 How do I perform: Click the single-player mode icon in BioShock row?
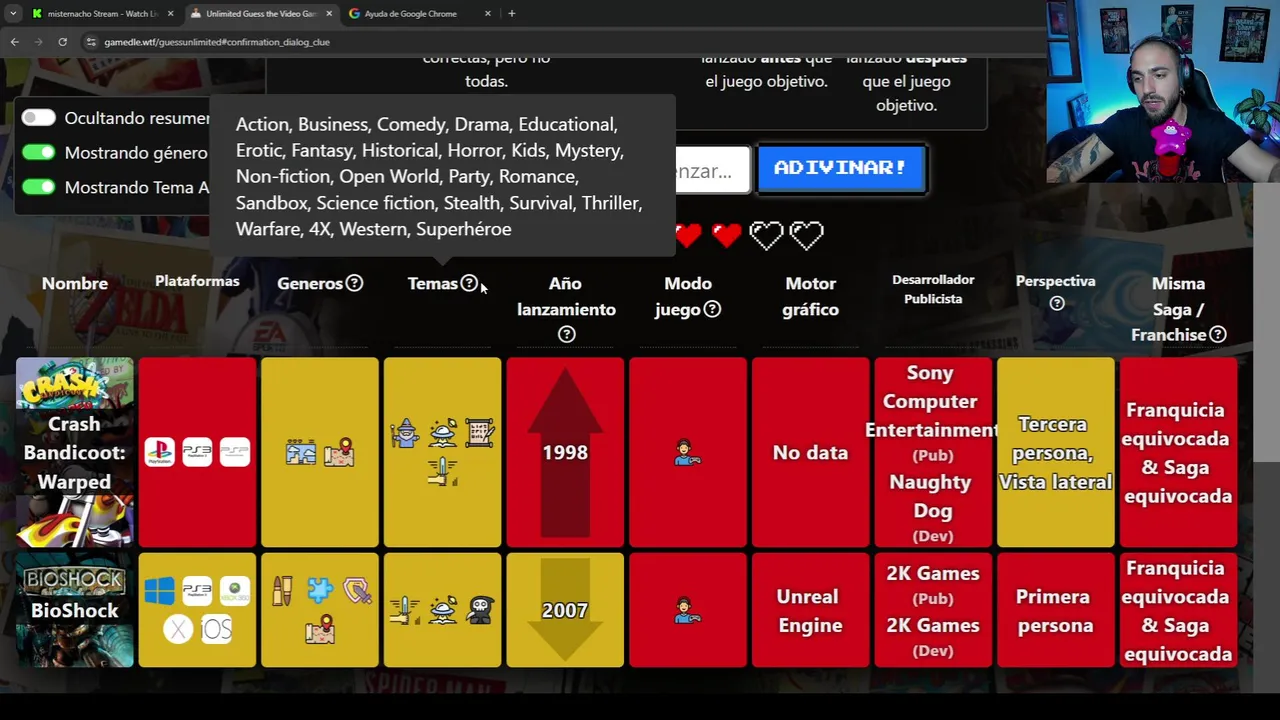(x=687, y=610)
